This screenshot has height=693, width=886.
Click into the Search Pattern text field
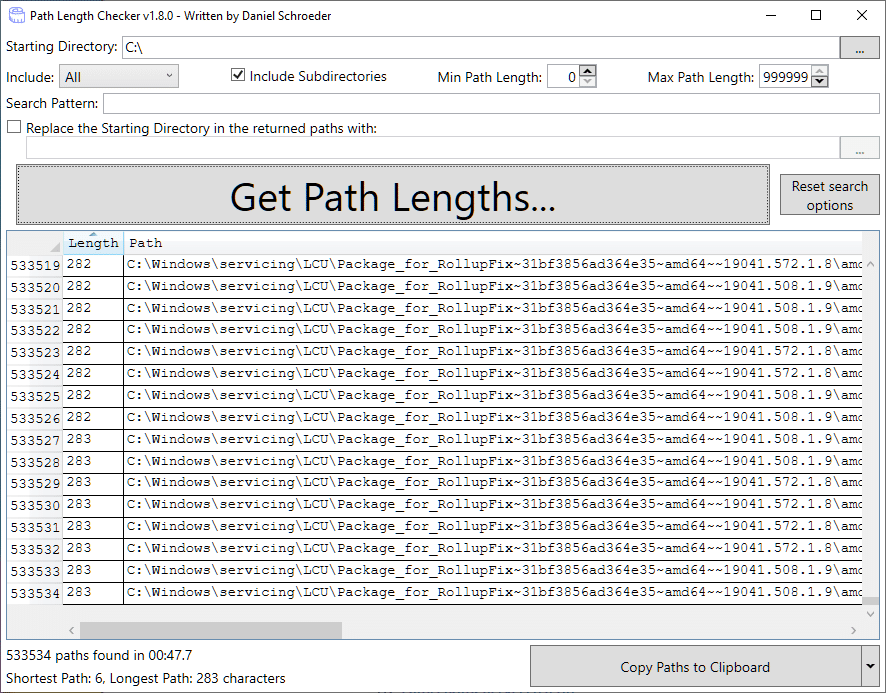point(490,104)
